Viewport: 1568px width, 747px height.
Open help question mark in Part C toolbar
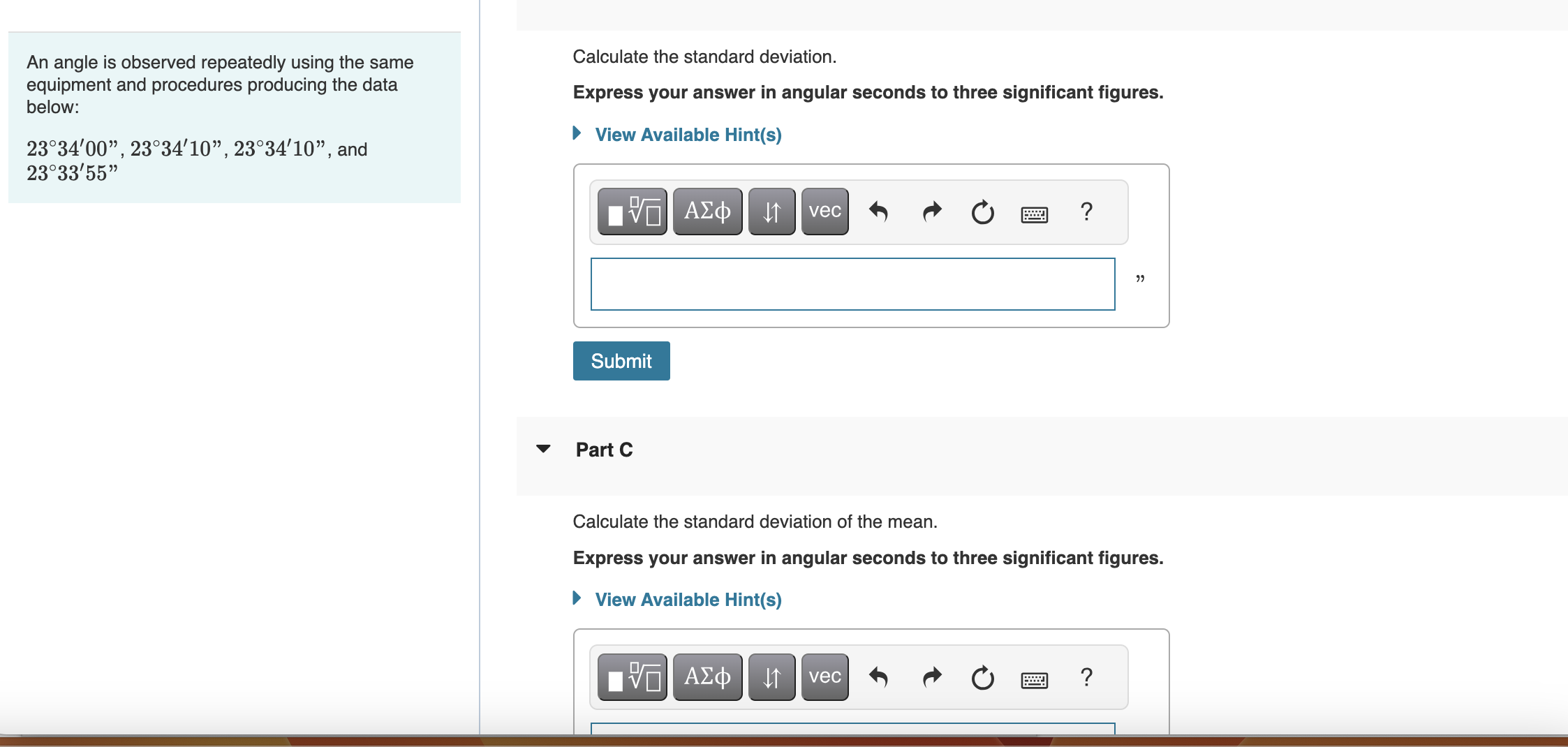pos(1086,677)
